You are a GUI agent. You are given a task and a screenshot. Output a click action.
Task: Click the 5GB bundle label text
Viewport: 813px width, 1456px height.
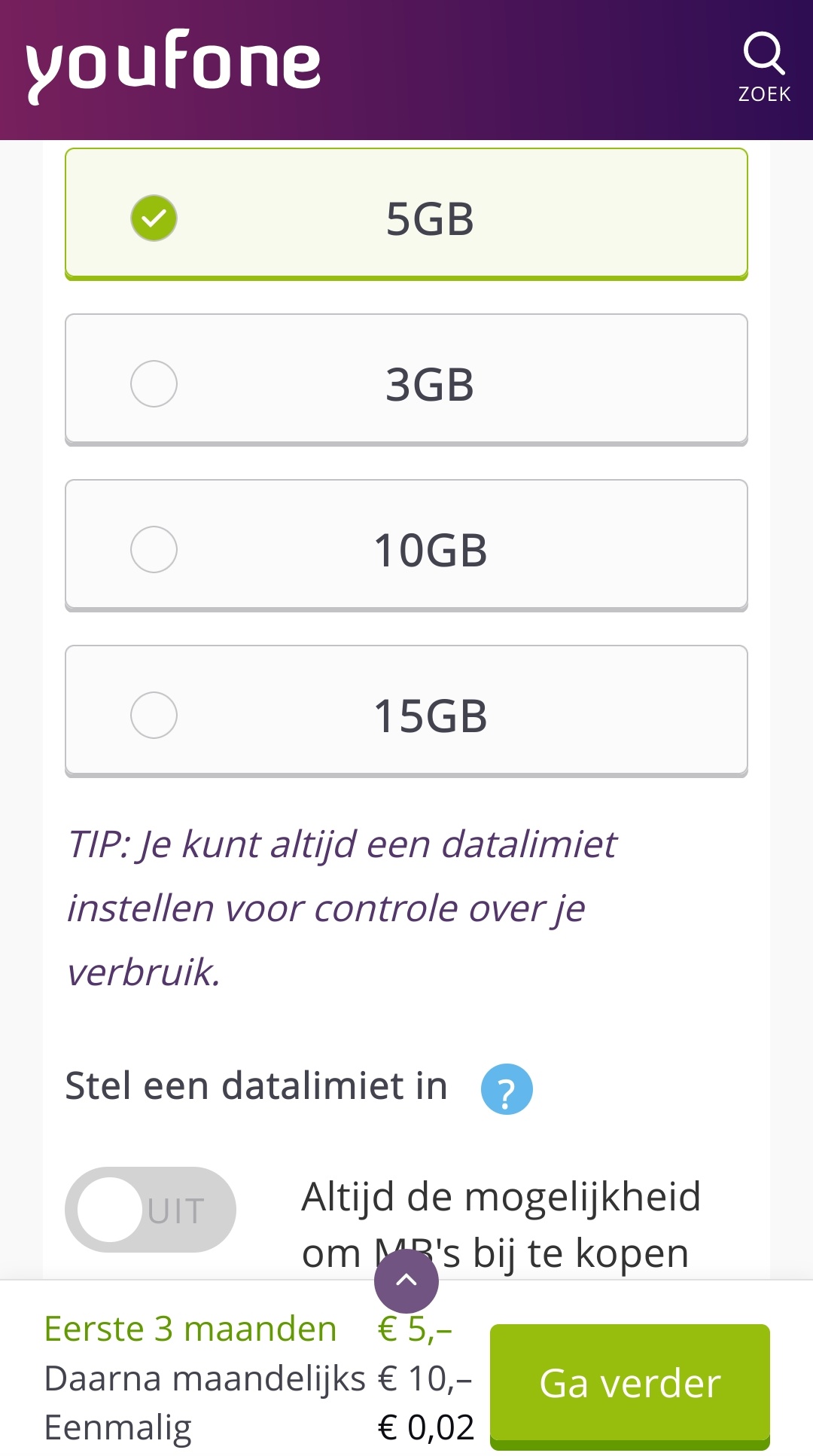point(430,219)
